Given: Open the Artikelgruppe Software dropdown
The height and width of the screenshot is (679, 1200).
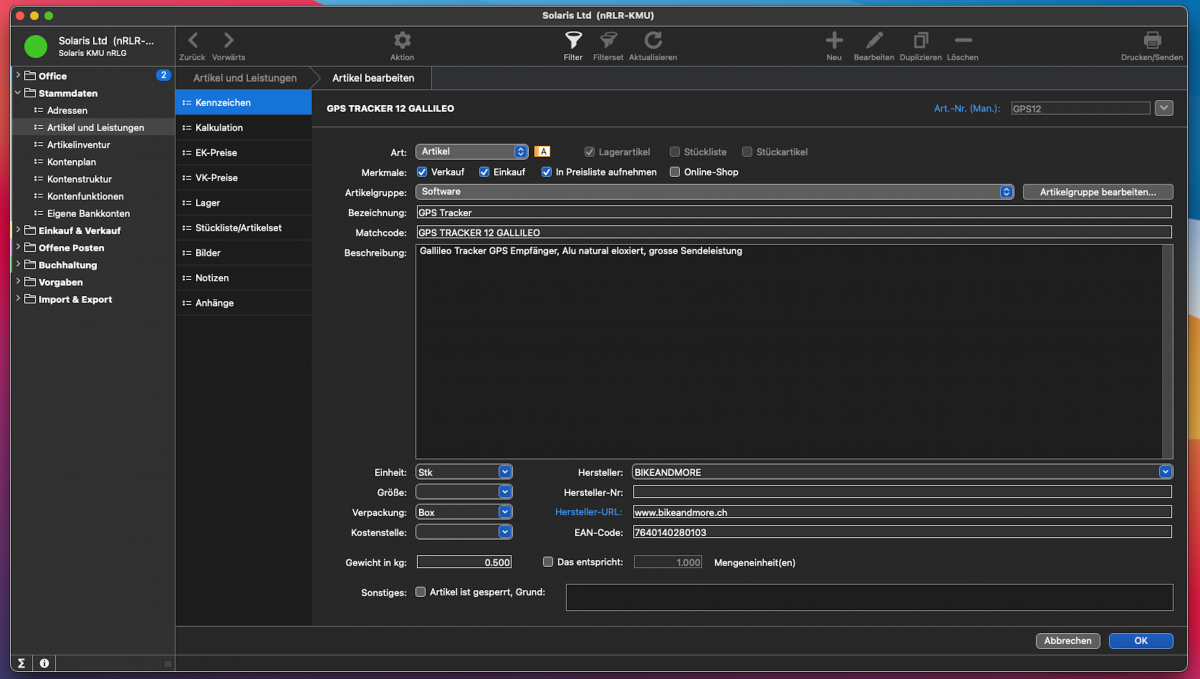Looking at the screenshot, I should click(x=1006, y=192).
